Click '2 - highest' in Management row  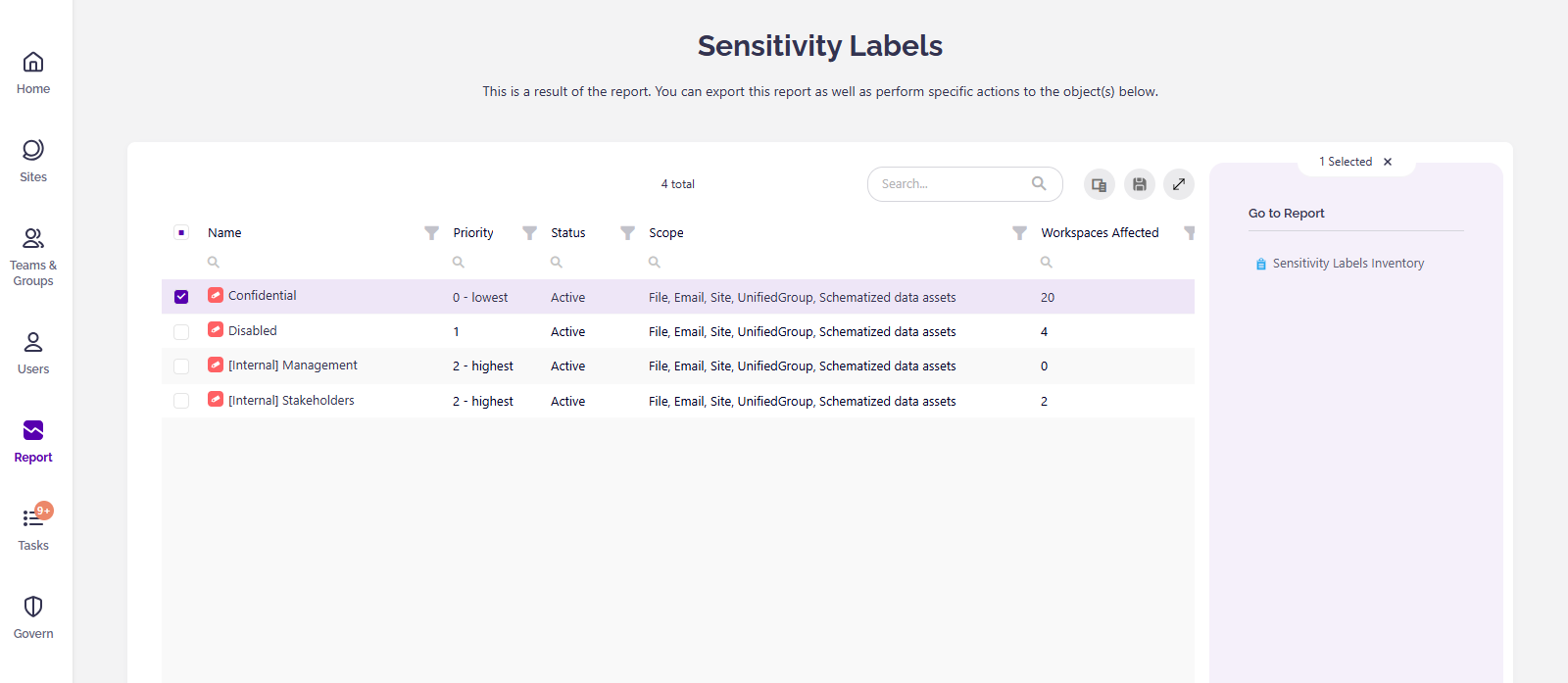coord(483,366)
